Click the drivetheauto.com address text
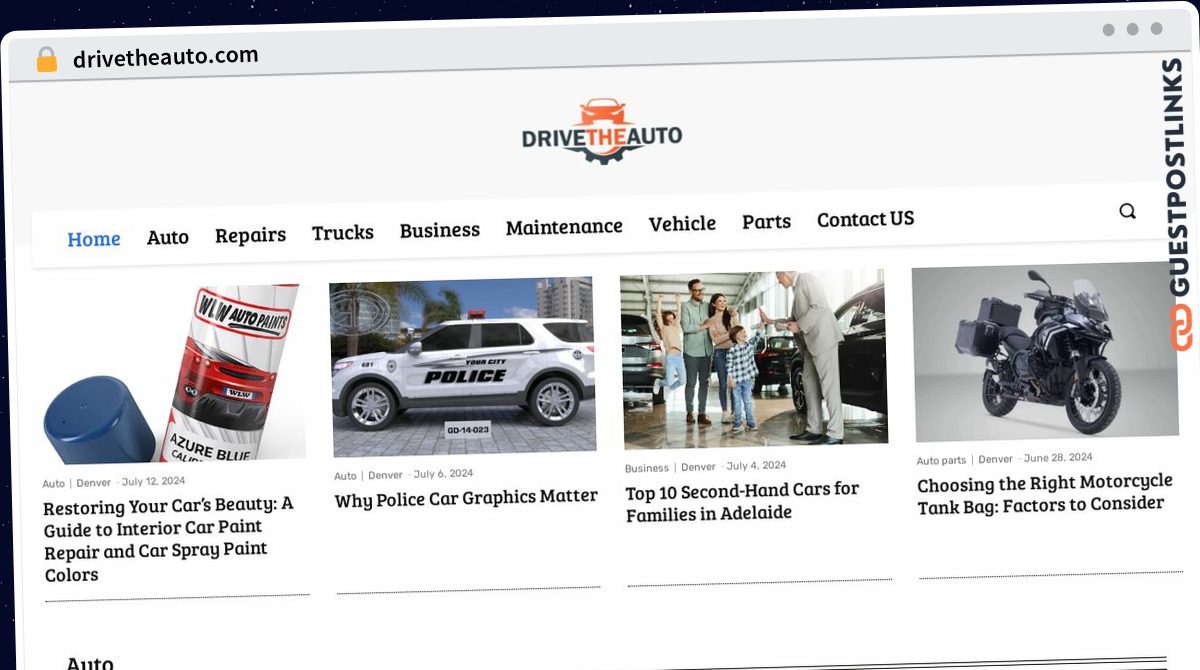The image size is (1200, 670). click(165, 57)
